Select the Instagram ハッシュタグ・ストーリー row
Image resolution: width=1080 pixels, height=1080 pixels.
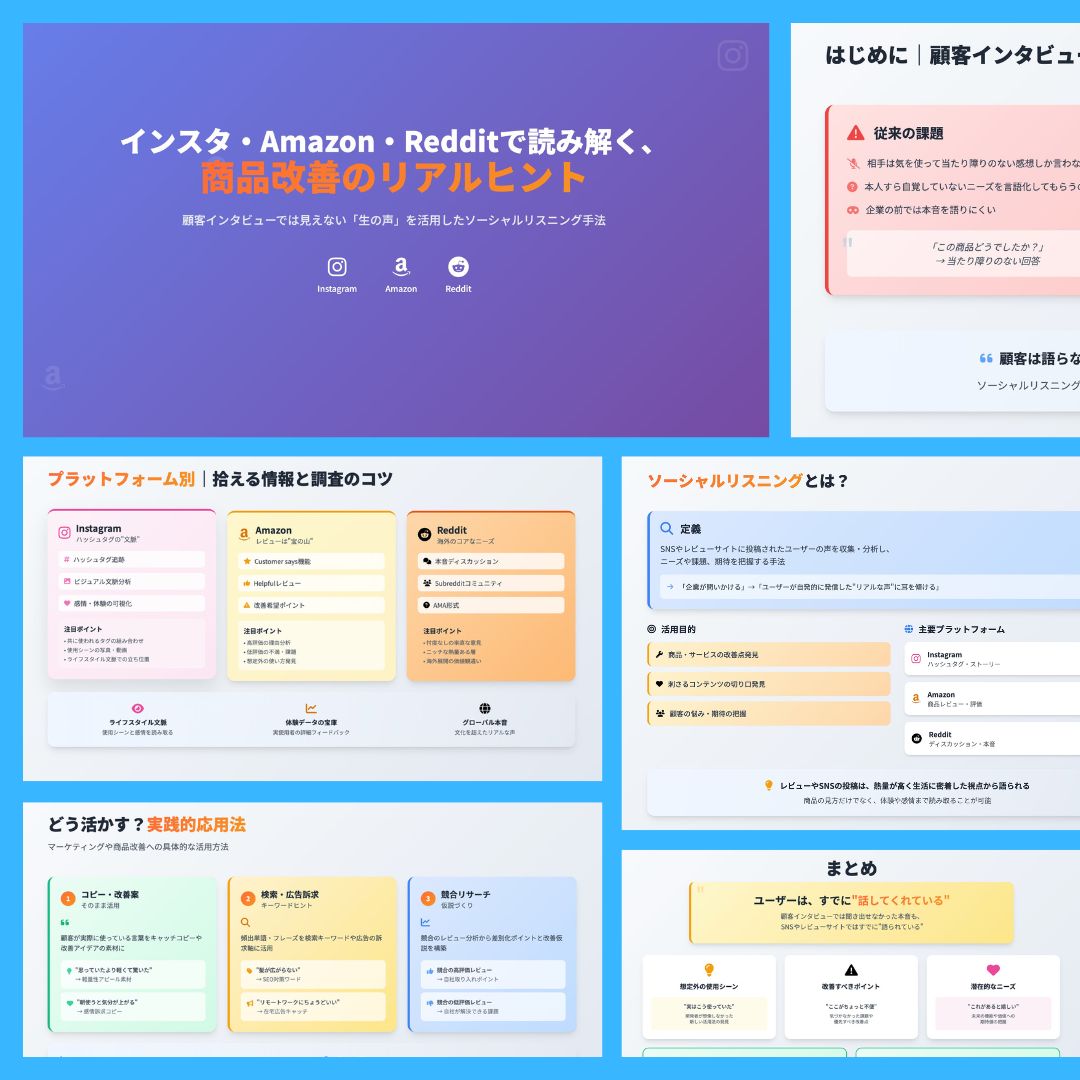(992, 658)
